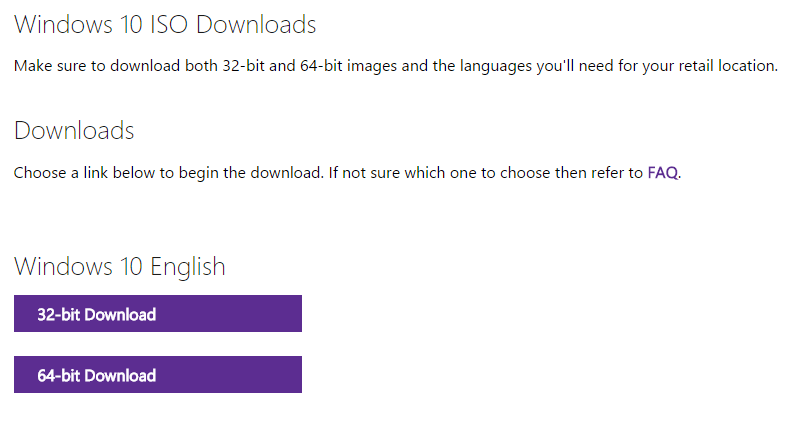
Task: Click the phrase "Make sure to download"
Action: (x=97, y=66)
